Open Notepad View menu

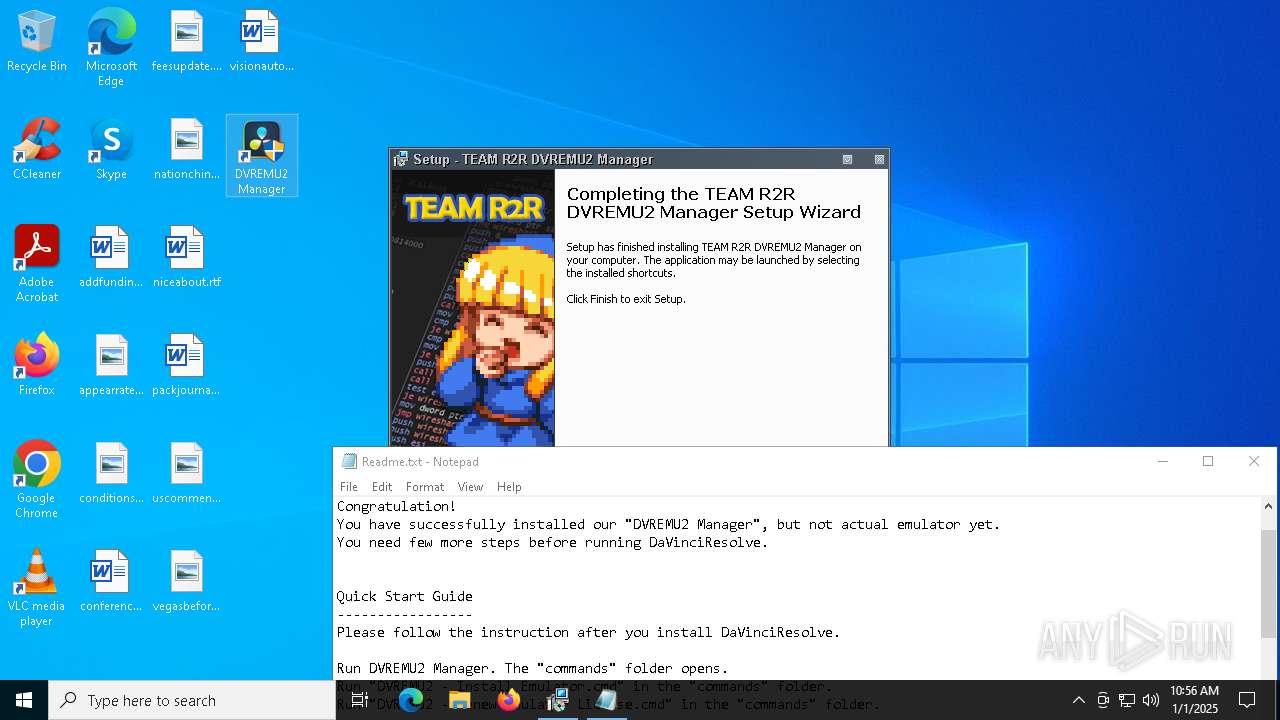[x=470, y=487]
